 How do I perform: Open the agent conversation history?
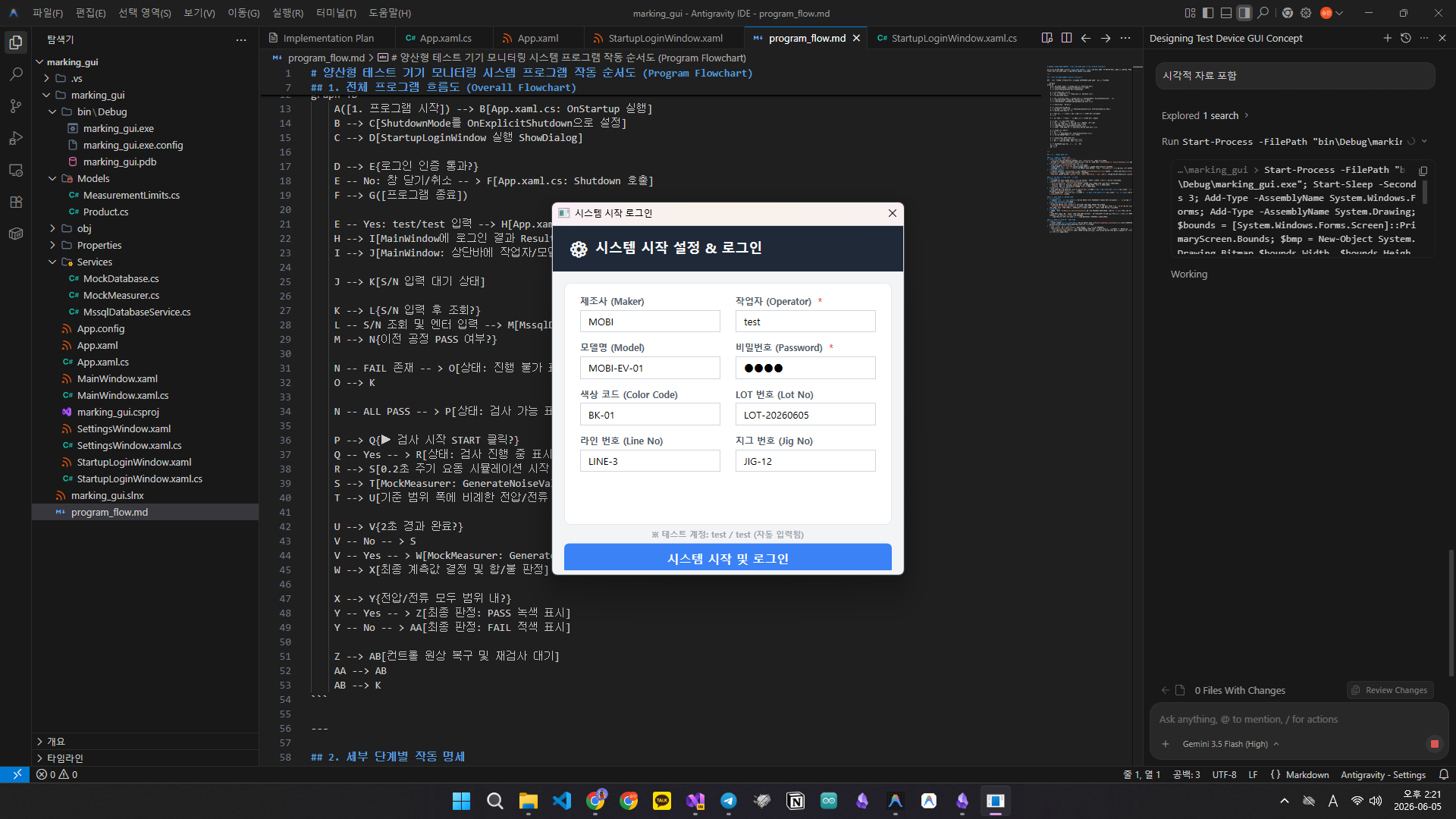coord(1406,38)
